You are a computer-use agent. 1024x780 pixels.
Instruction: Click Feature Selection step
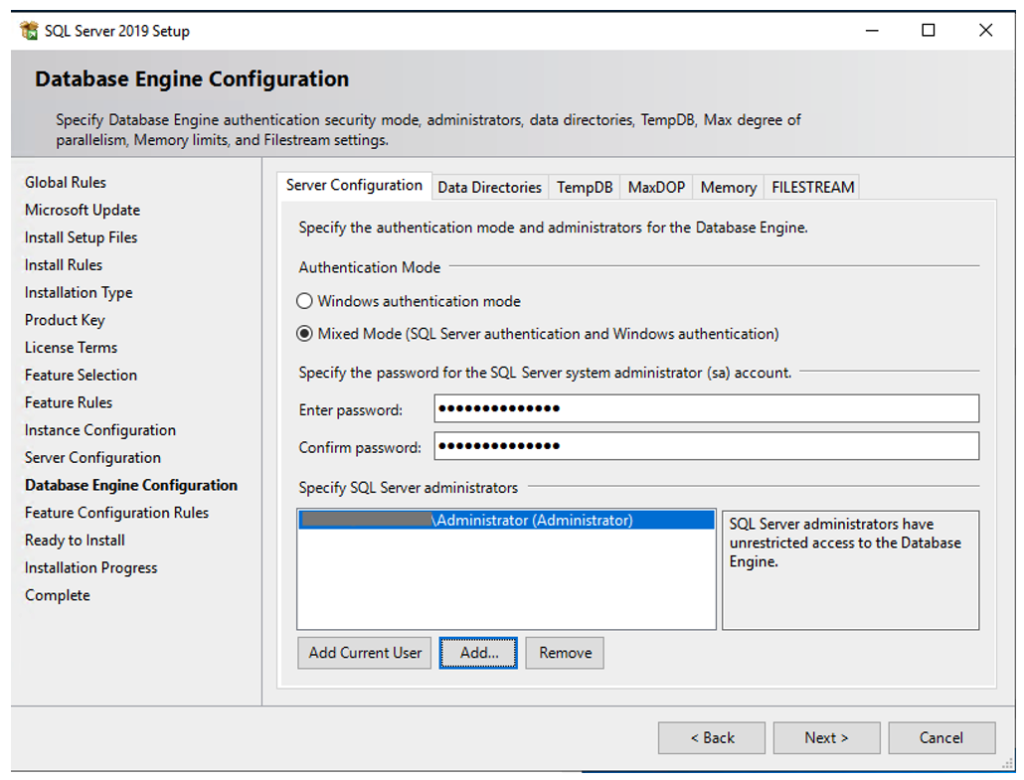[81, 375]
